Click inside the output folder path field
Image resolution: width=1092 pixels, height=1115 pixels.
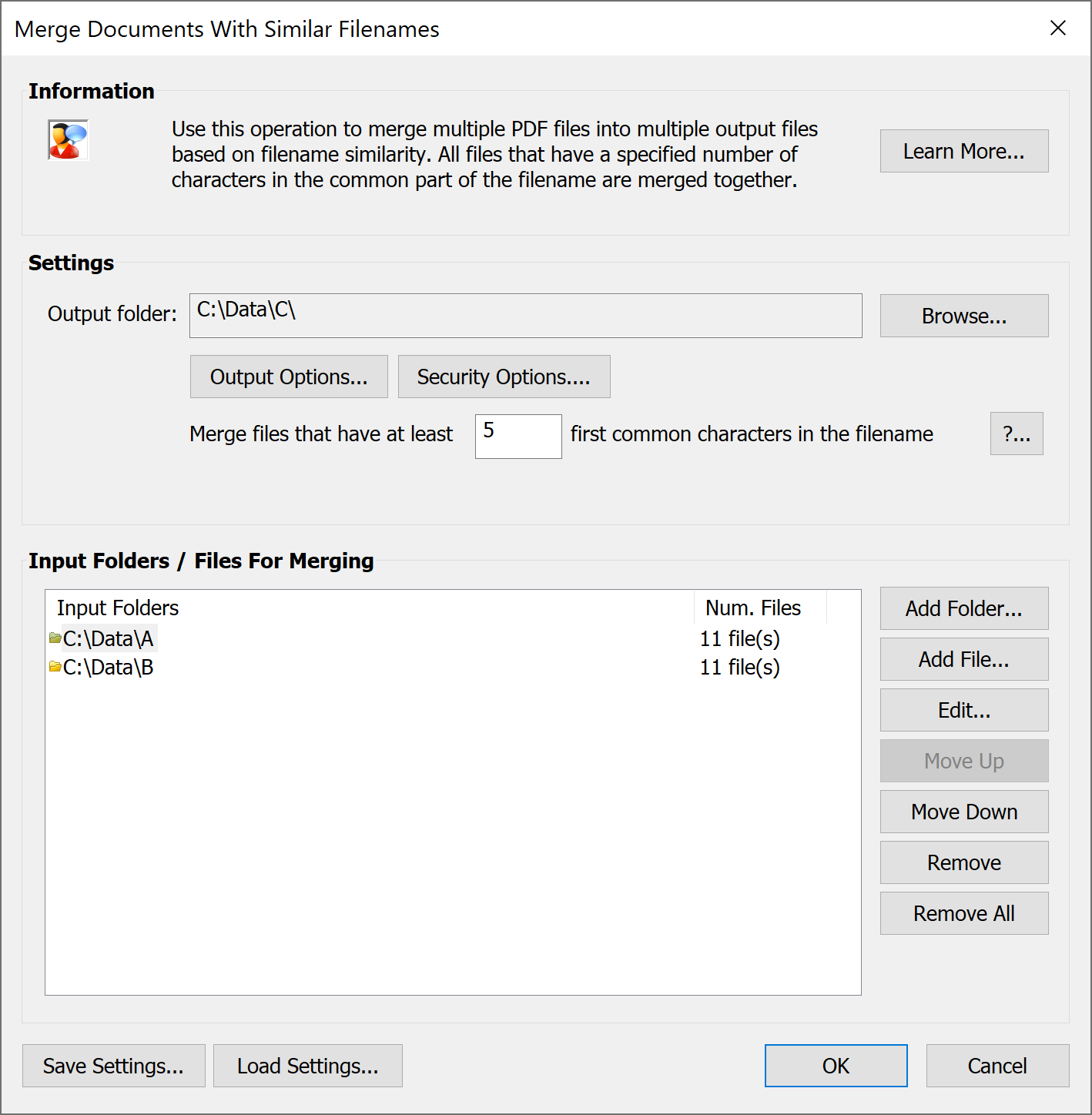tap(526, 316)
